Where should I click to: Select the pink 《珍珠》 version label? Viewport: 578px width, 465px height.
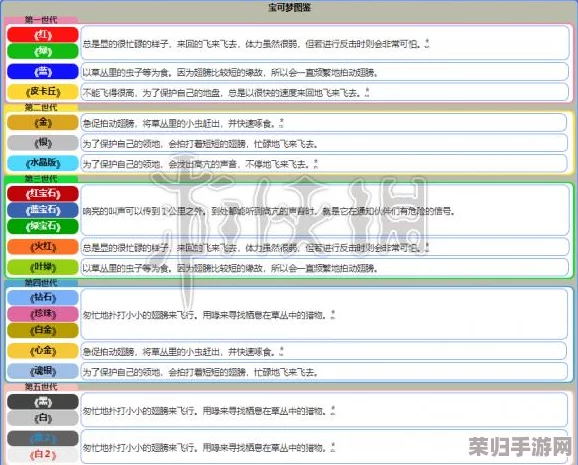[43, 314]
